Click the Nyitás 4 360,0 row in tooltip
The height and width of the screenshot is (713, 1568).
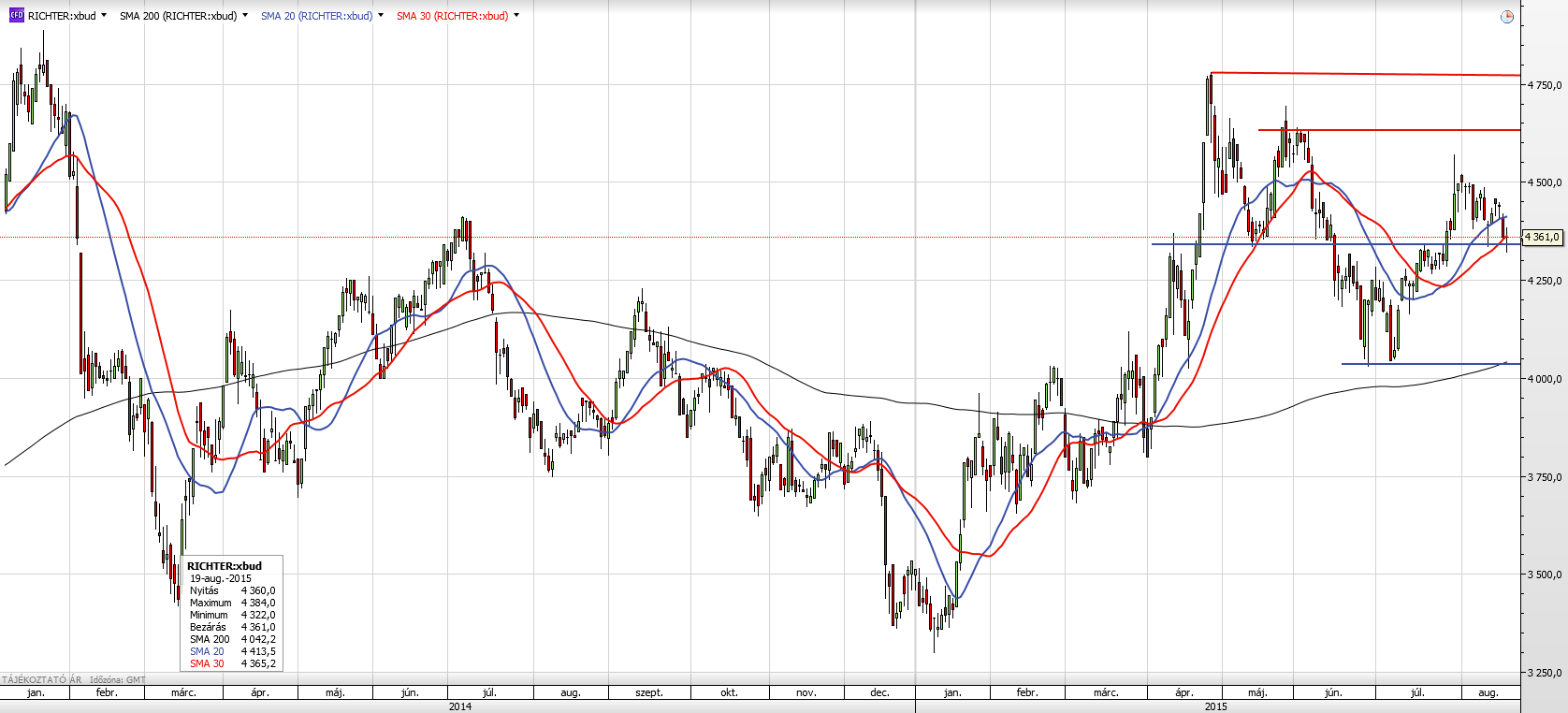pyautogui.click(x=232, y=590)
